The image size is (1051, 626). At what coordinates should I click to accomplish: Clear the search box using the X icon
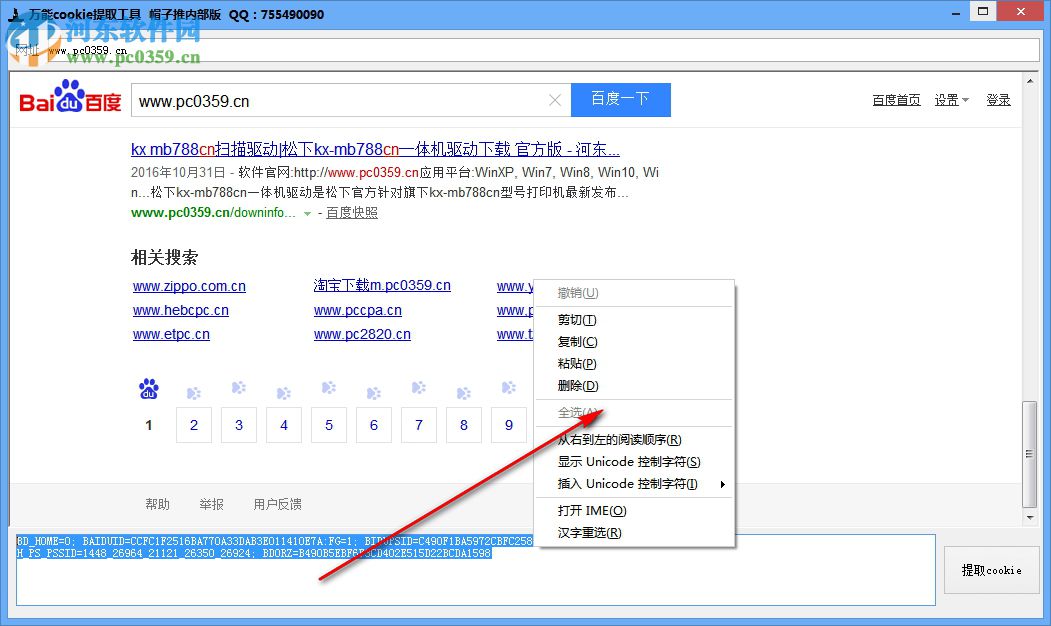(x=555, y=100)
